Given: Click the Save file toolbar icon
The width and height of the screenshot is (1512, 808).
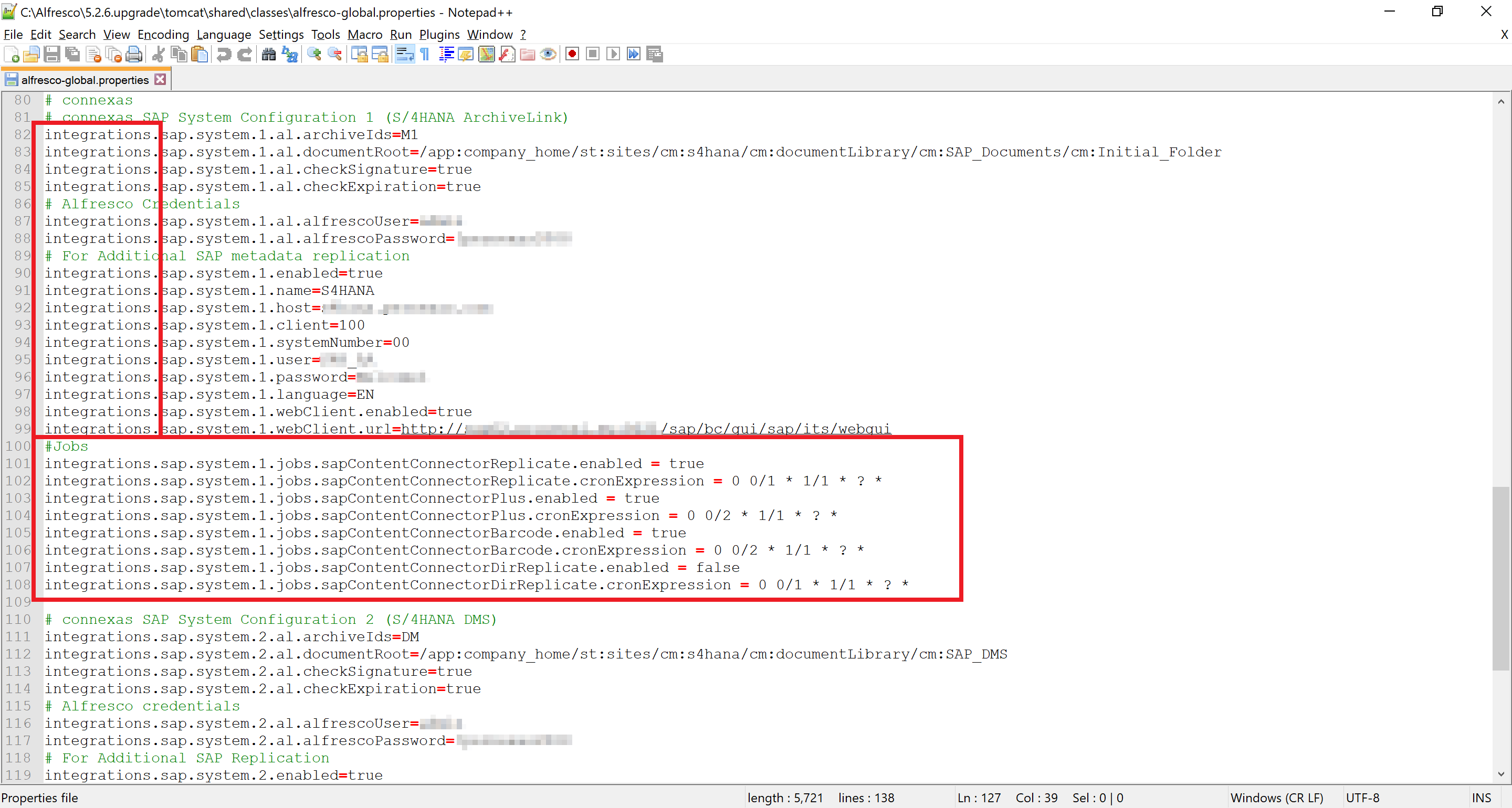Looking at the screenshot, I should point(51,55).
